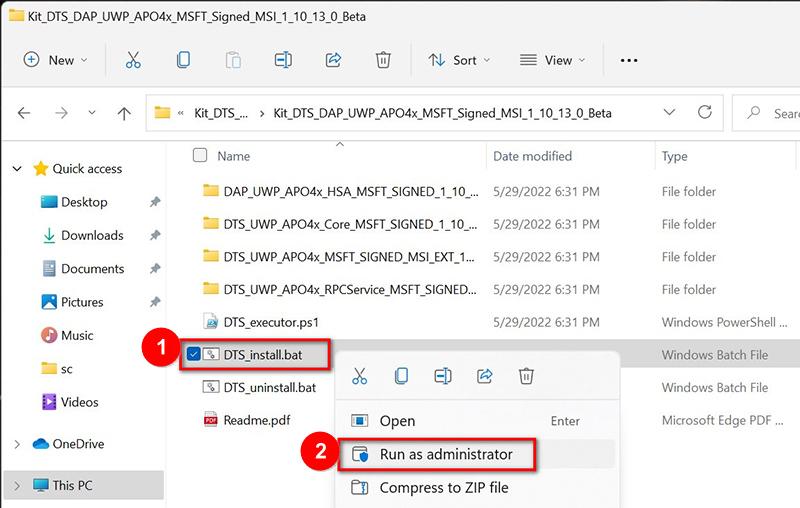The height and width of the screenshot is (508, 800).
Task: Select the DTS_UWP_APO4x_RPCService_MSFT_SIGNED folder
Action: point(350,290)
